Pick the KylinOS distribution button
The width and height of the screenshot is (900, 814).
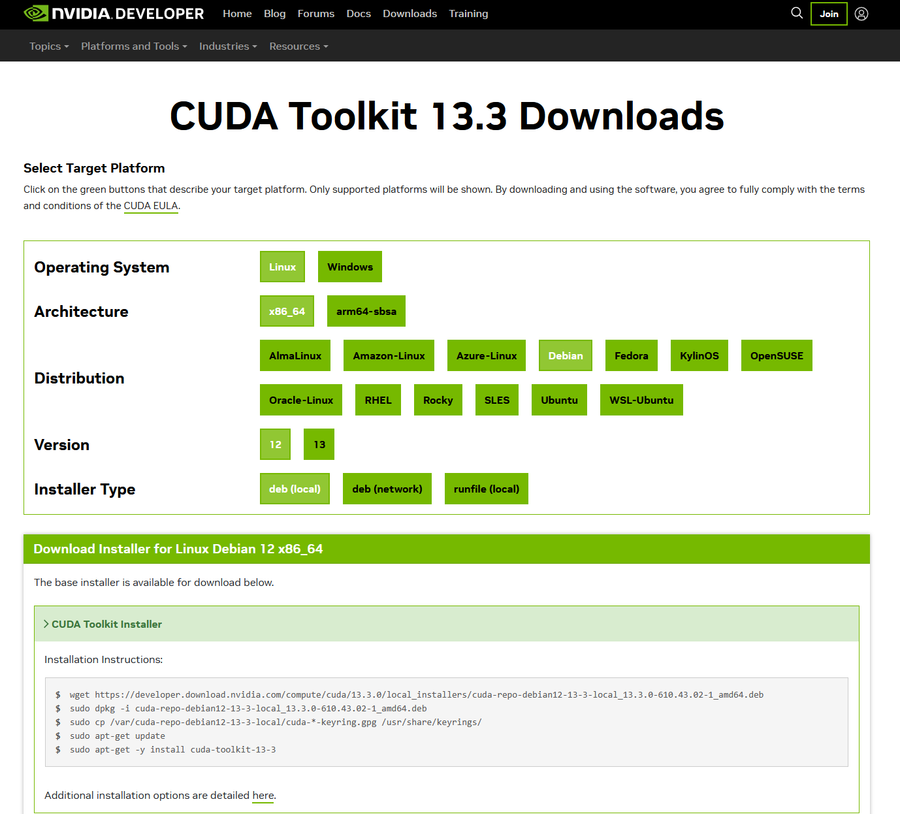pos(699,355)
